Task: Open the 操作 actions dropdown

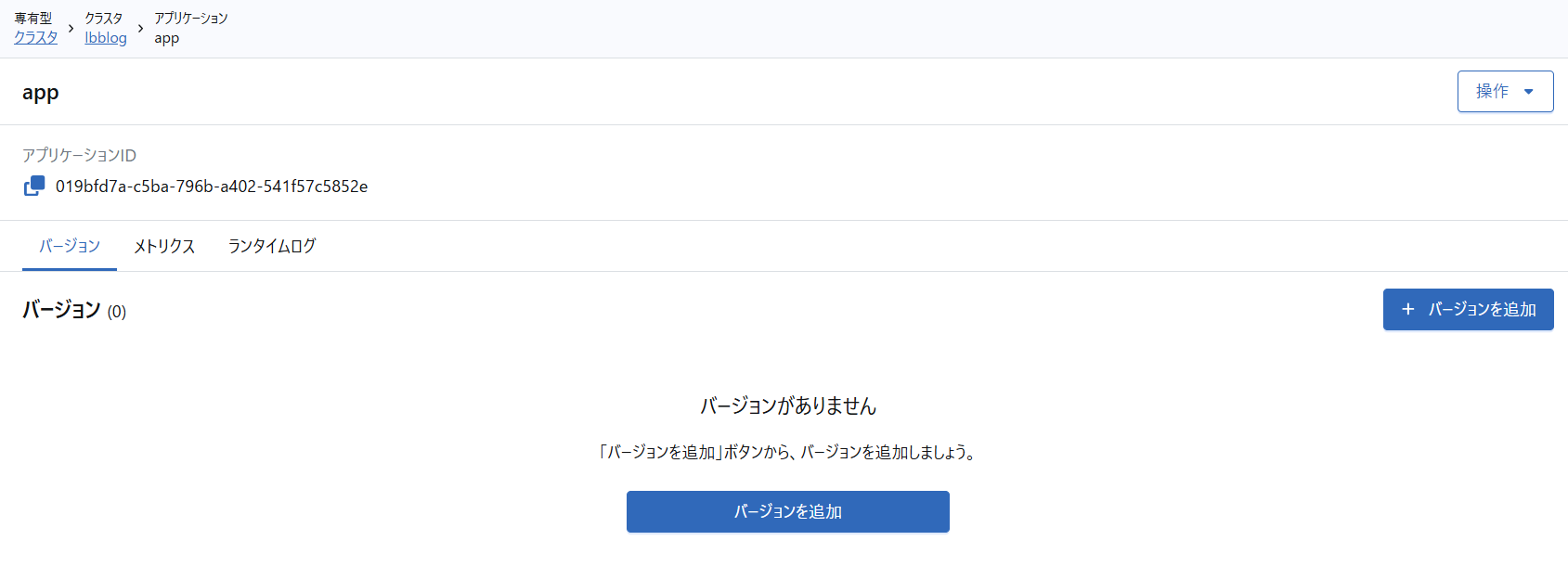Action: click(1504, 92)
